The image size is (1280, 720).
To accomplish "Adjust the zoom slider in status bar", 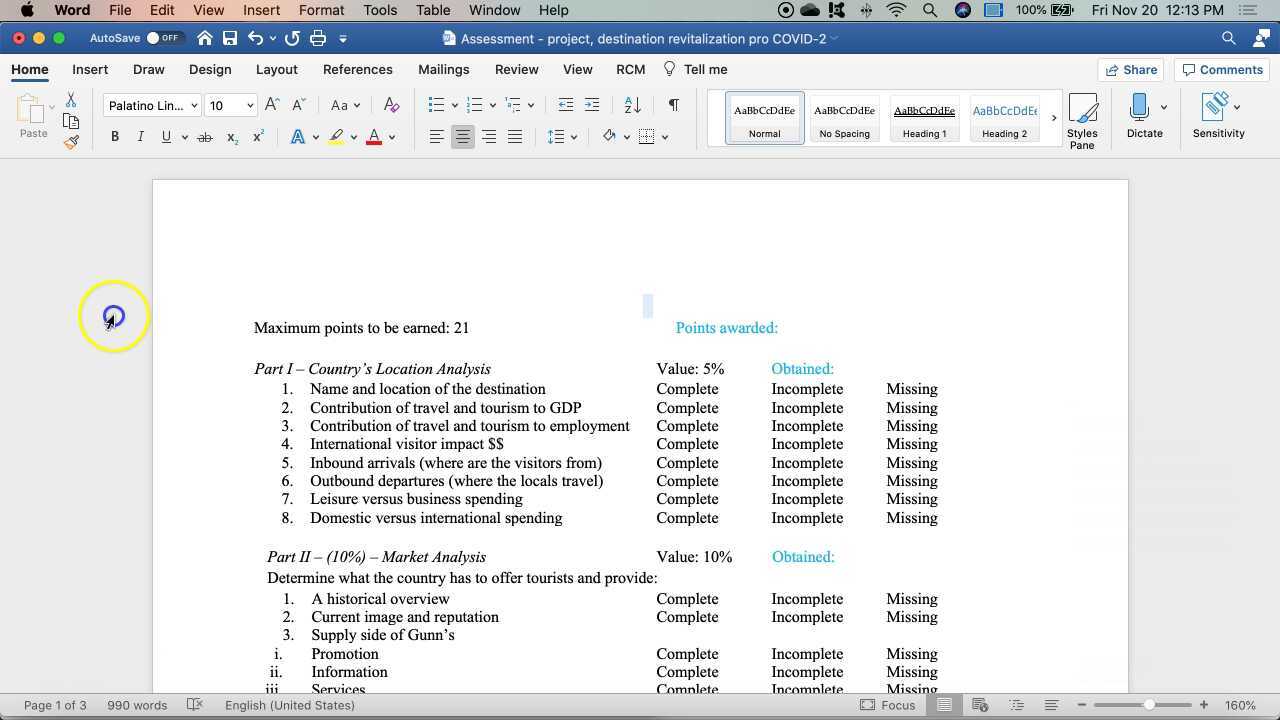I will (1149, 705).
